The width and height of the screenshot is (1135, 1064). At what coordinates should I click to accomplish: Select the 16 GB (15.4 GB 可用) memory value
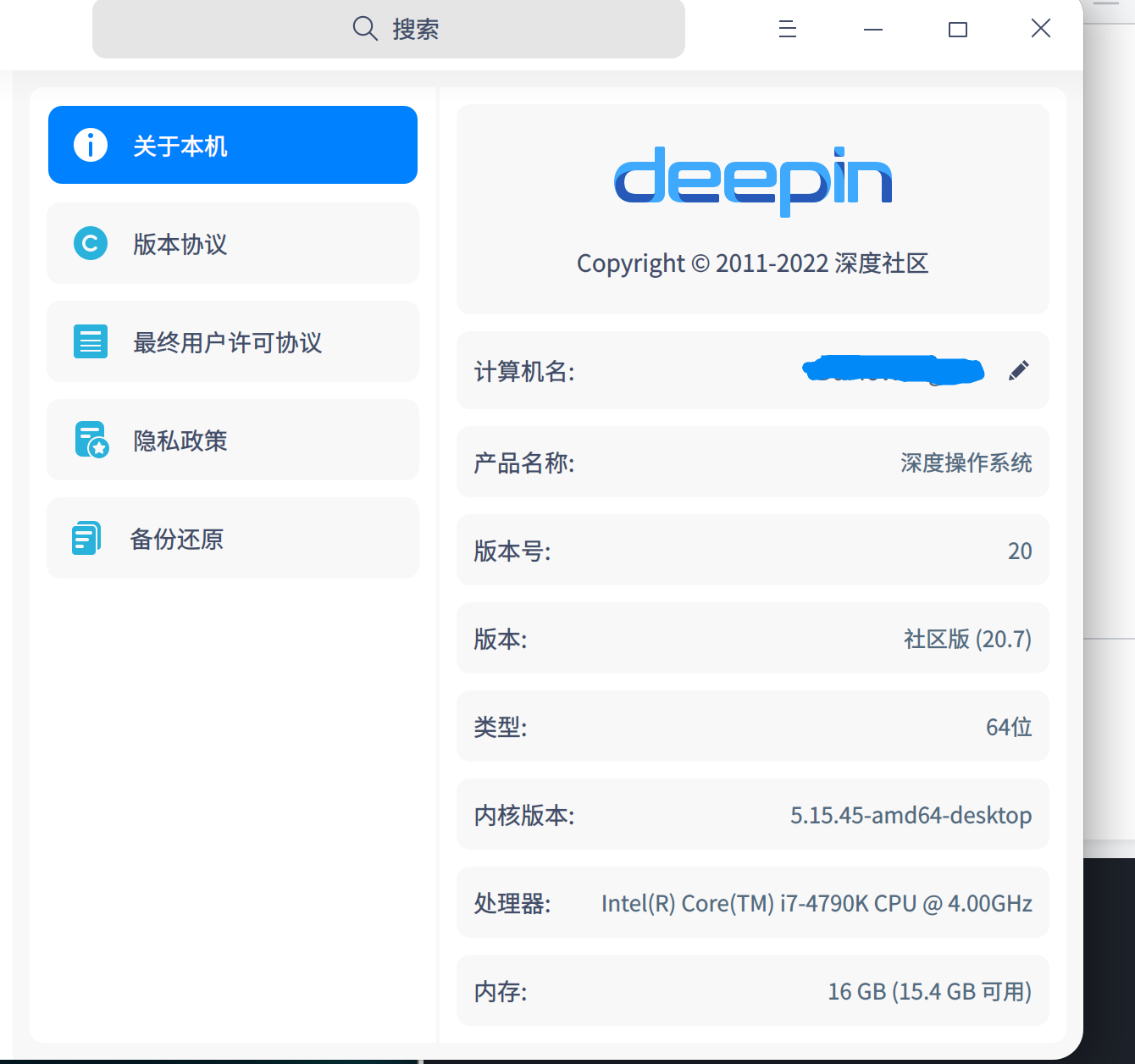pyautogui.click(x=930, y=991)
